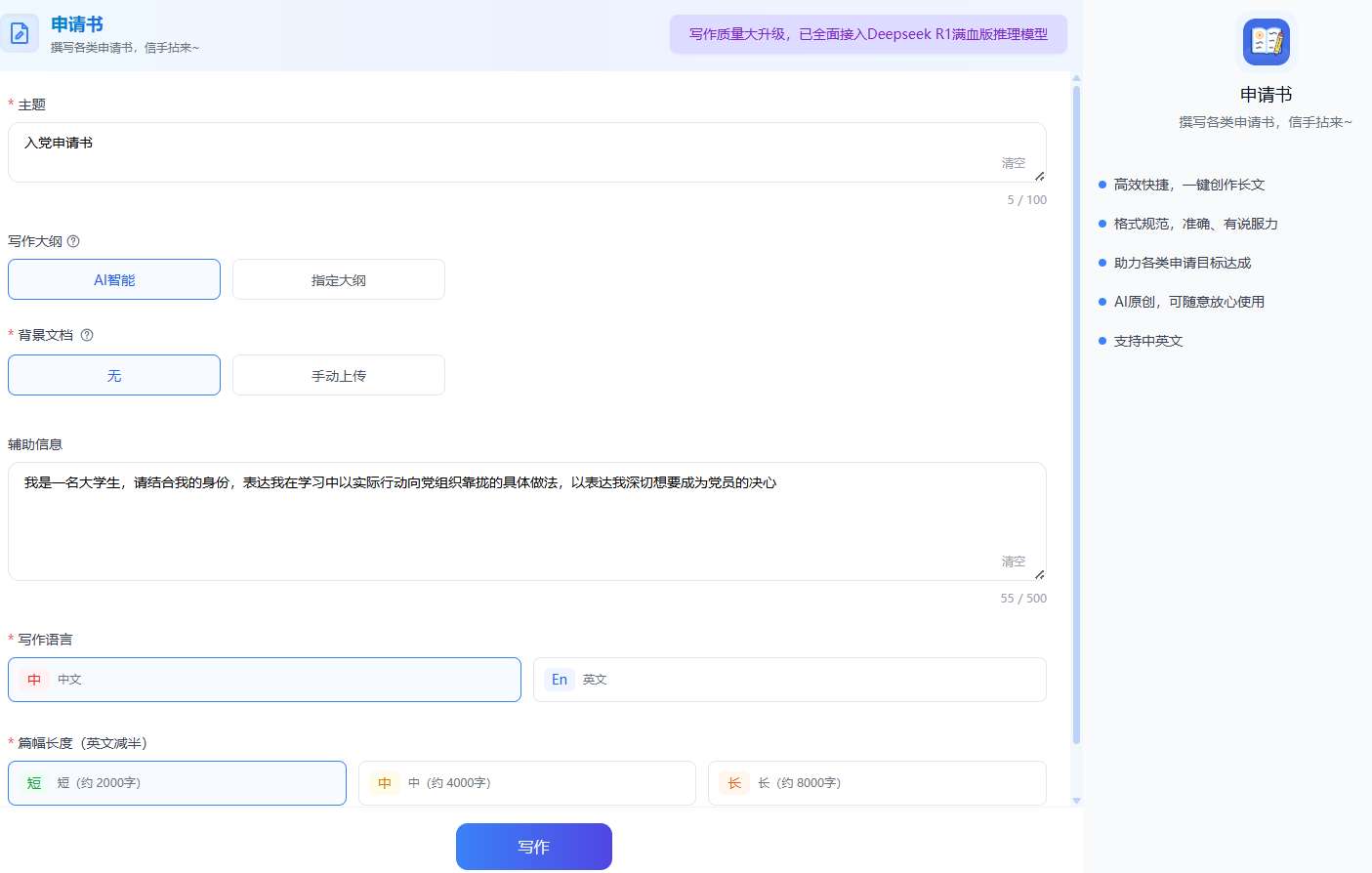The image size is (1372, 873).
Task: Click the help icon next to 写作大纲
Action: tap(73, 241)
